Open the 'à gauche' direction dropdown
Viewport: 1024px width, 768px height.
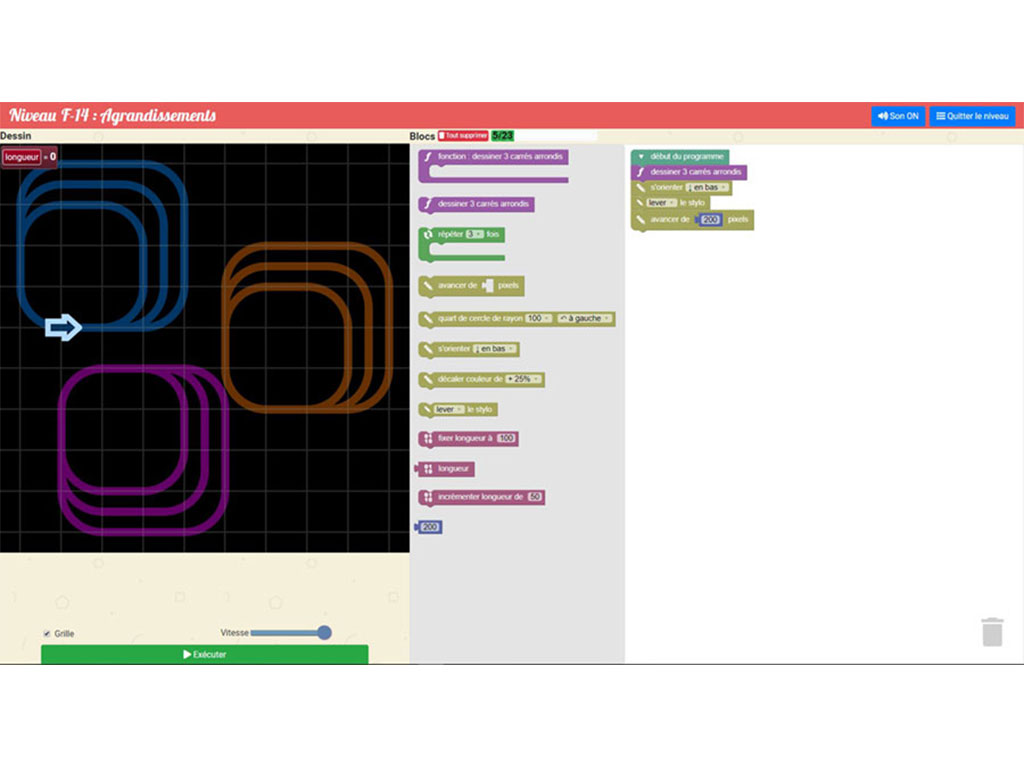click(x=584, y=319)
